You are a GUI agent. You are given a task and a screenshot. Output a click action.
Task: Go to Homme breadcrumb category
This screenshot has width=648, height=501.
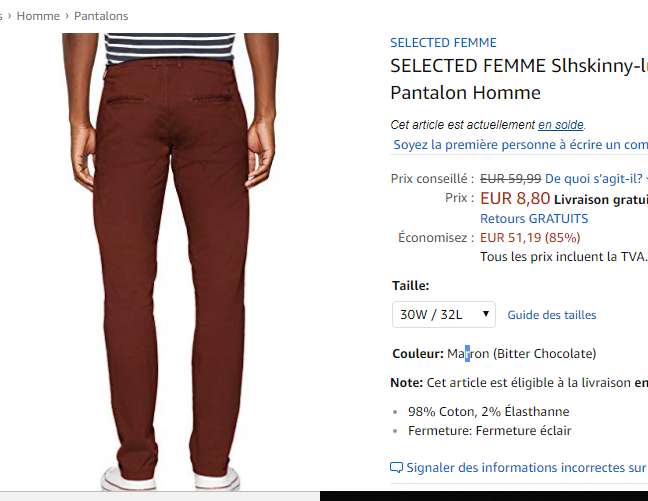point(38,16)
